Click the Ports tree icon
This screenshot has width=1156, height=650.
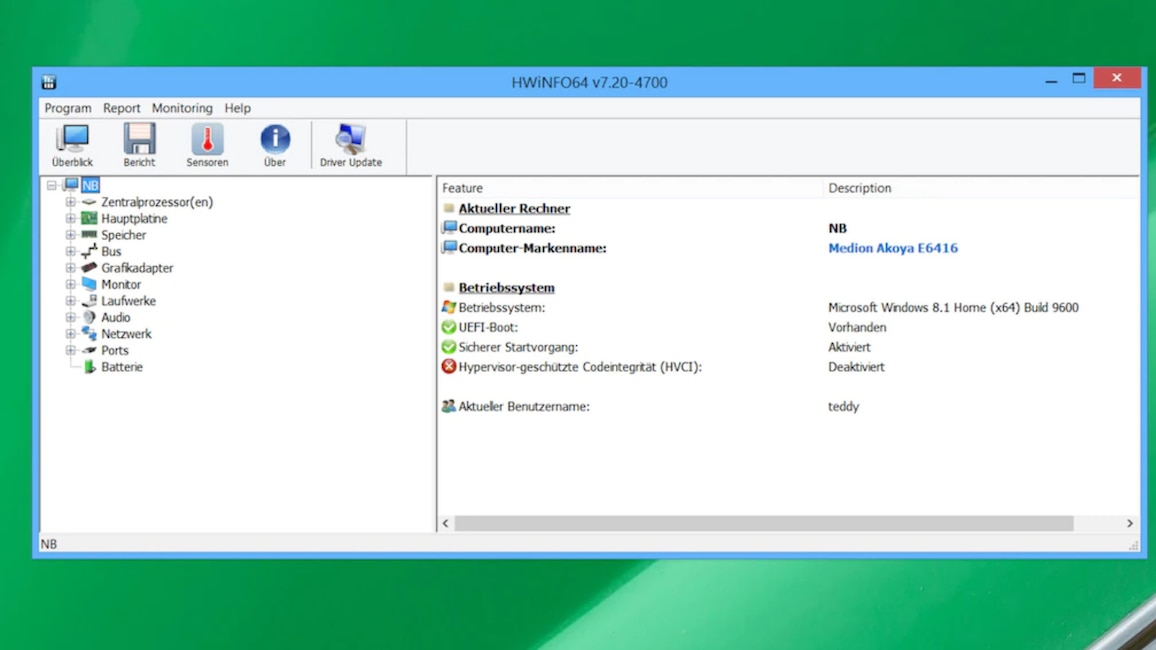pyautogui.click(x=89, y=350)
